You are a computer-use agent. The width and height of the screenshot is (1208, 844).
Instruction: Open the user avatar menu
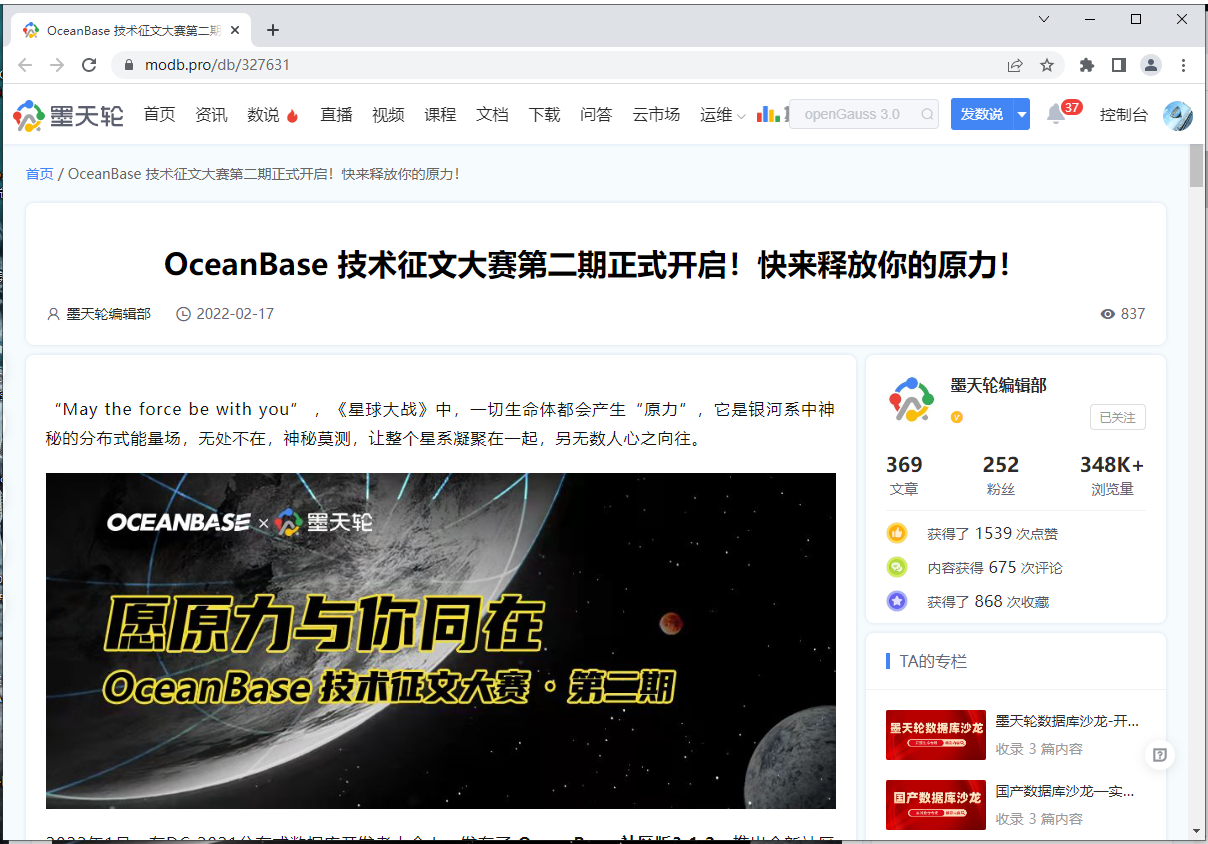coord(1177,115)
